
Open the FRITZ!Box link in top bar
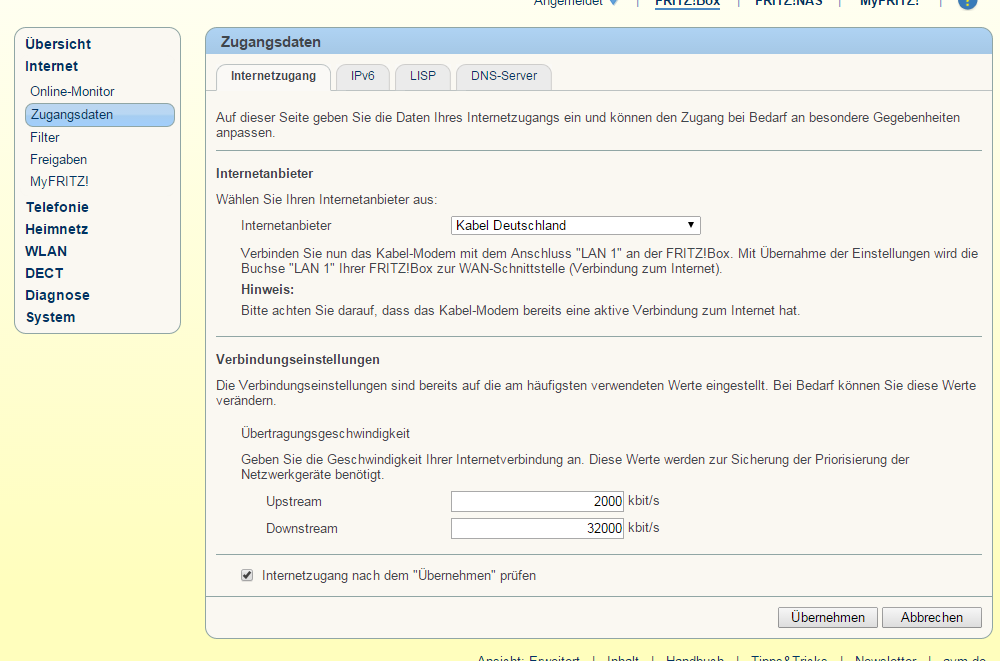[688, 3]
